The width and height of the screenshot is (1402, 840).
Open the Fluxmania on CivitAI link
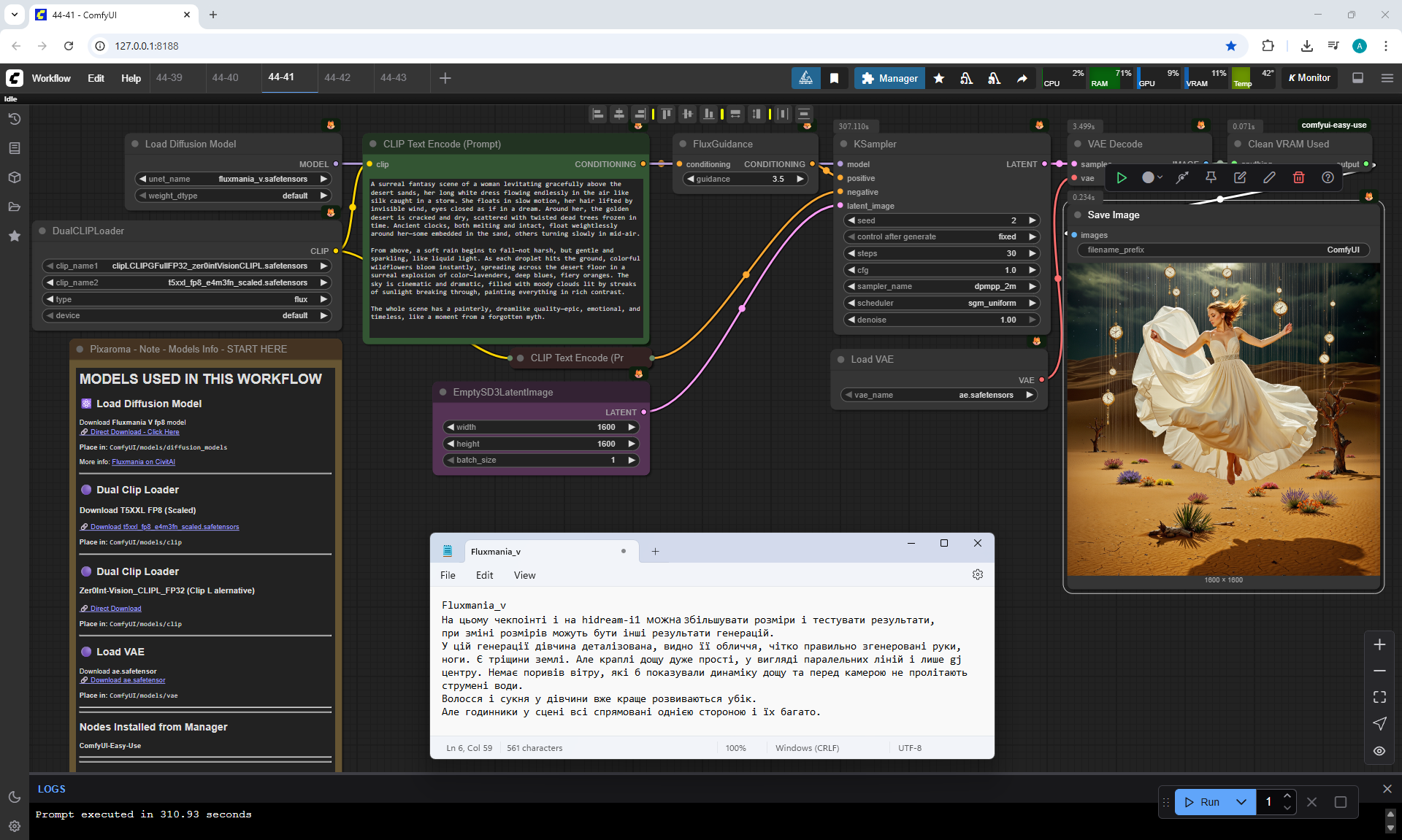click(x=143, y=462)
